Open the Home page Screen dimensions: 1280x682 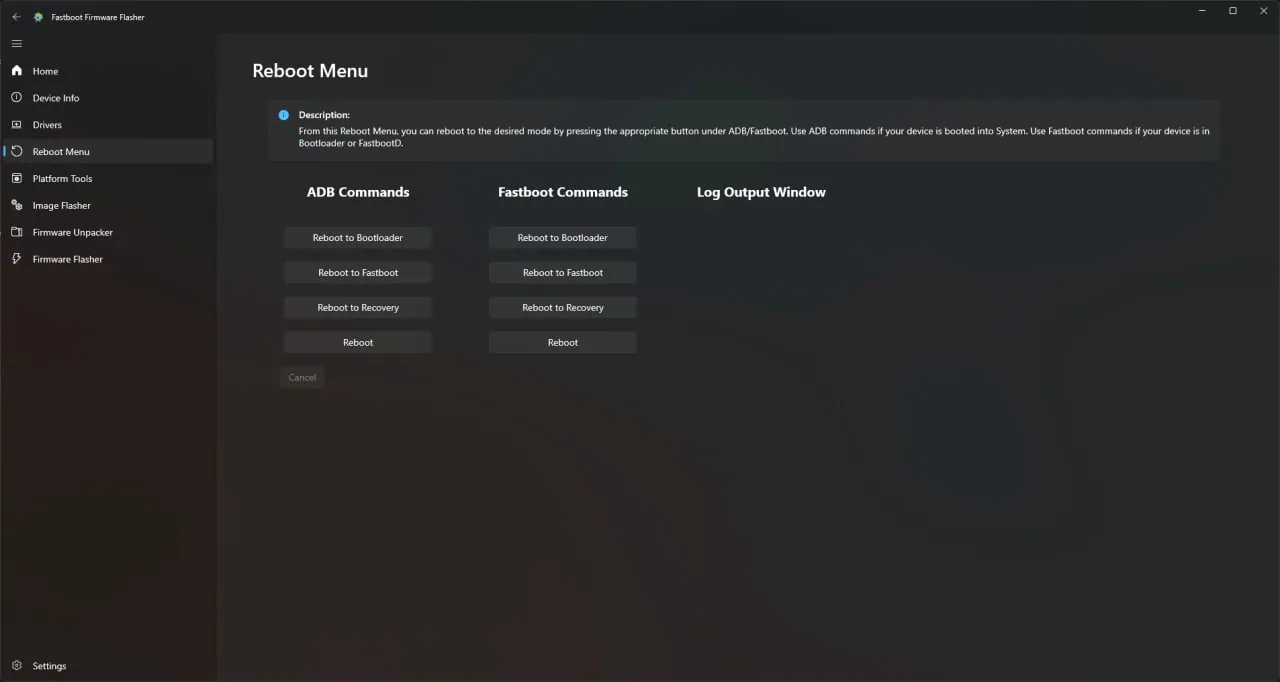click(108, 71)
